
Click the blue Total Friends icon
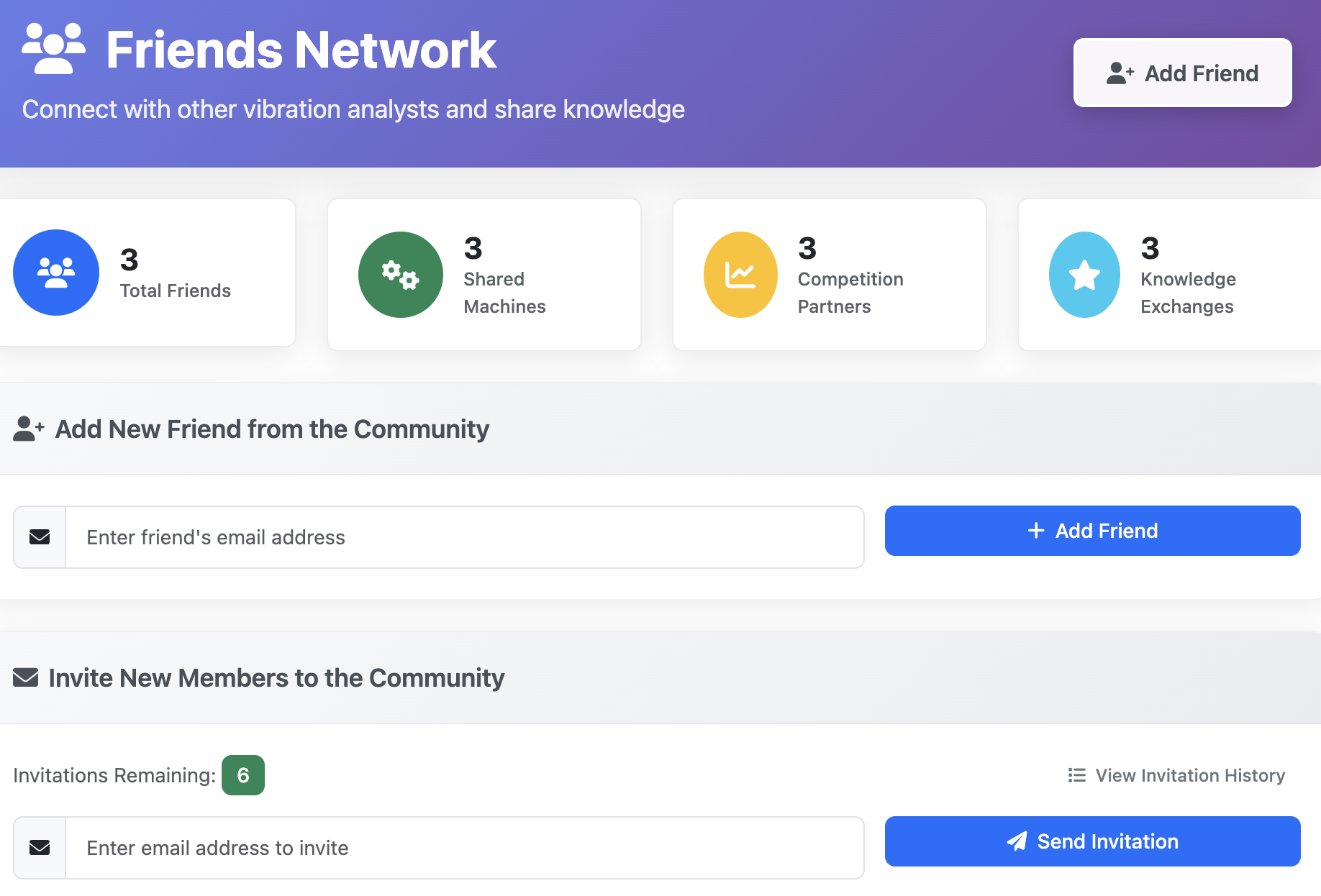[56, 273]
